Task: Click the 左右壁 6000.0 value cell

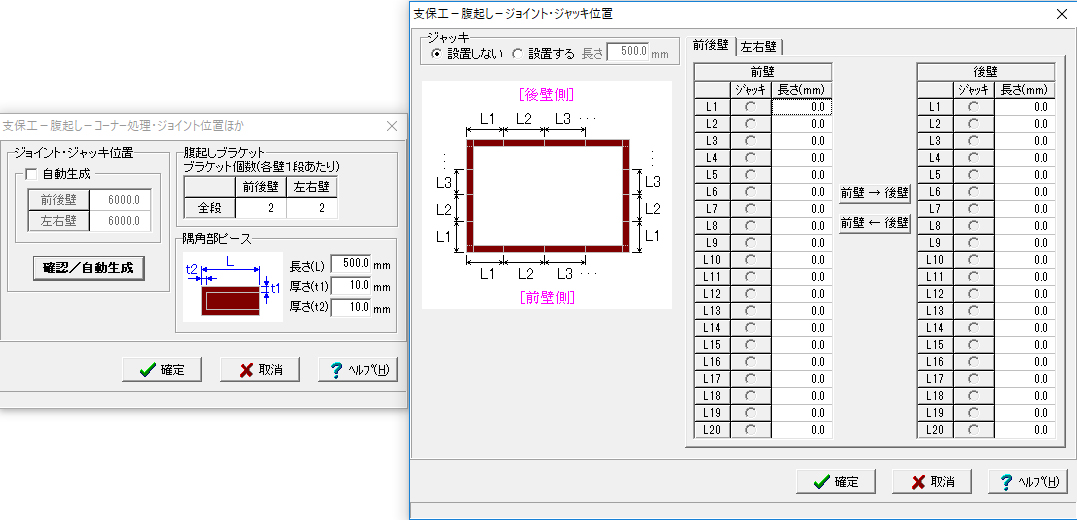Action: [121, 221]
